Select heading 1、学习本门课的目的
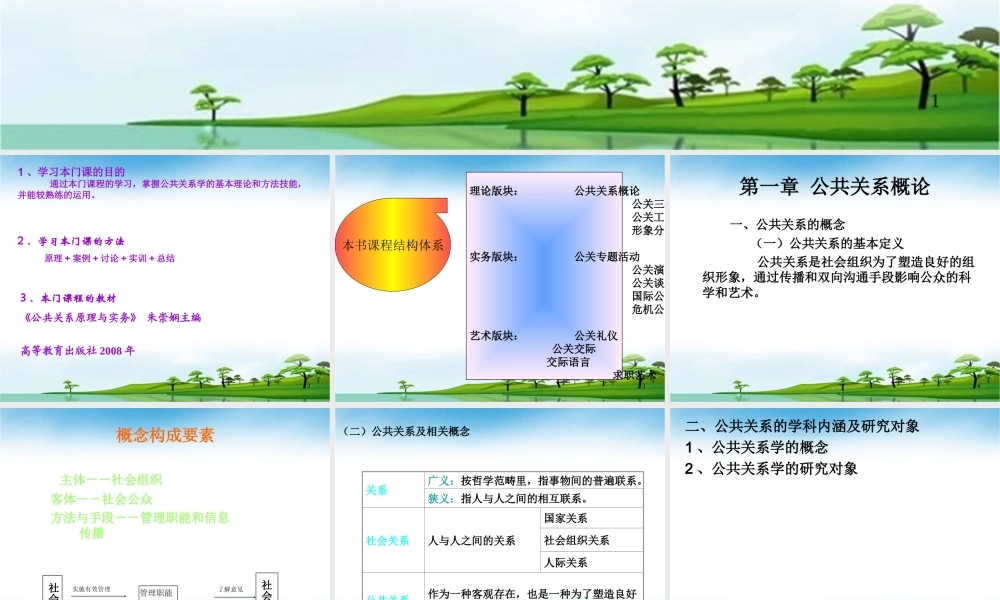 tap(71, 172)
